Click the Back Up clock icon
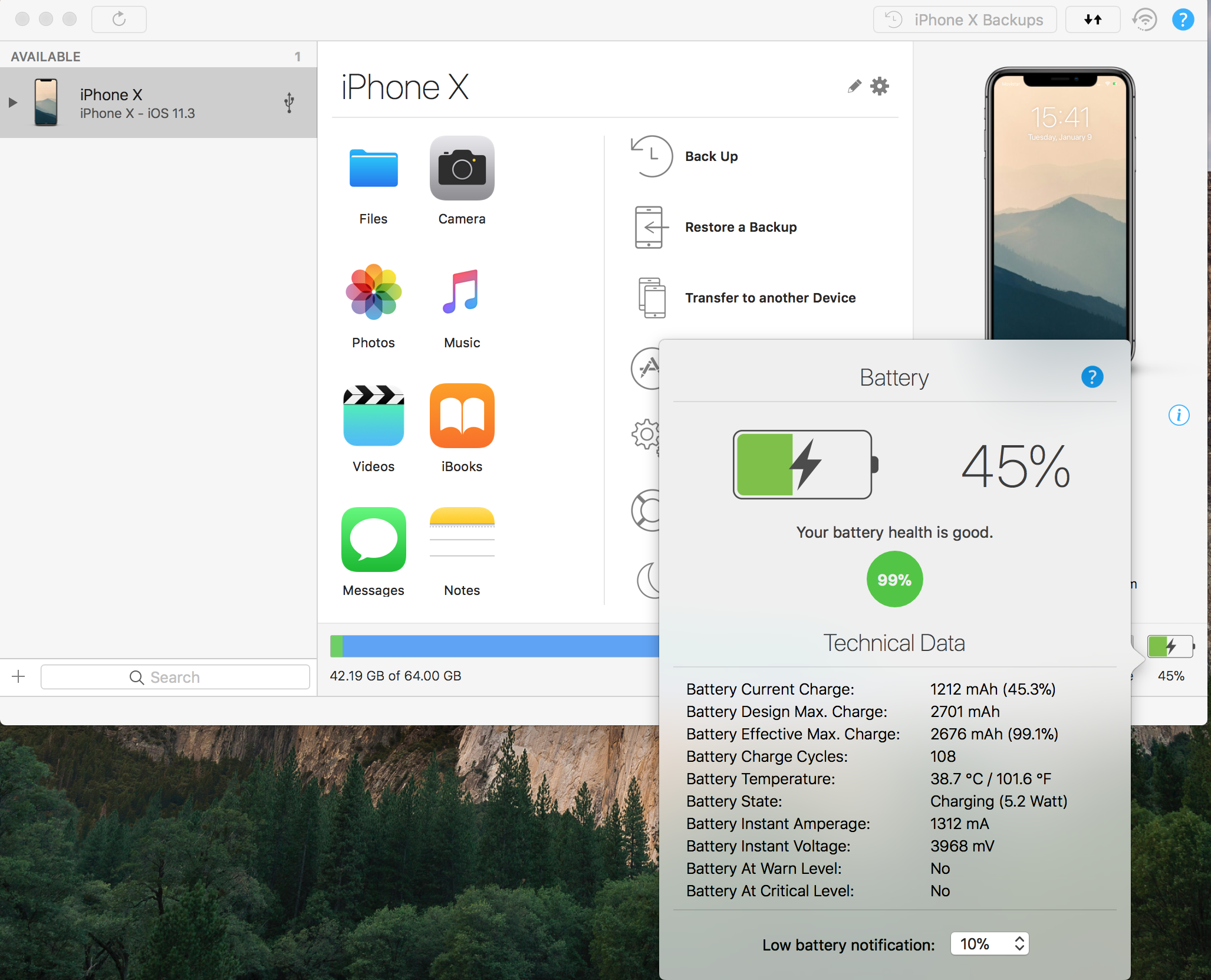1211x980 pixels. (651, 156)
